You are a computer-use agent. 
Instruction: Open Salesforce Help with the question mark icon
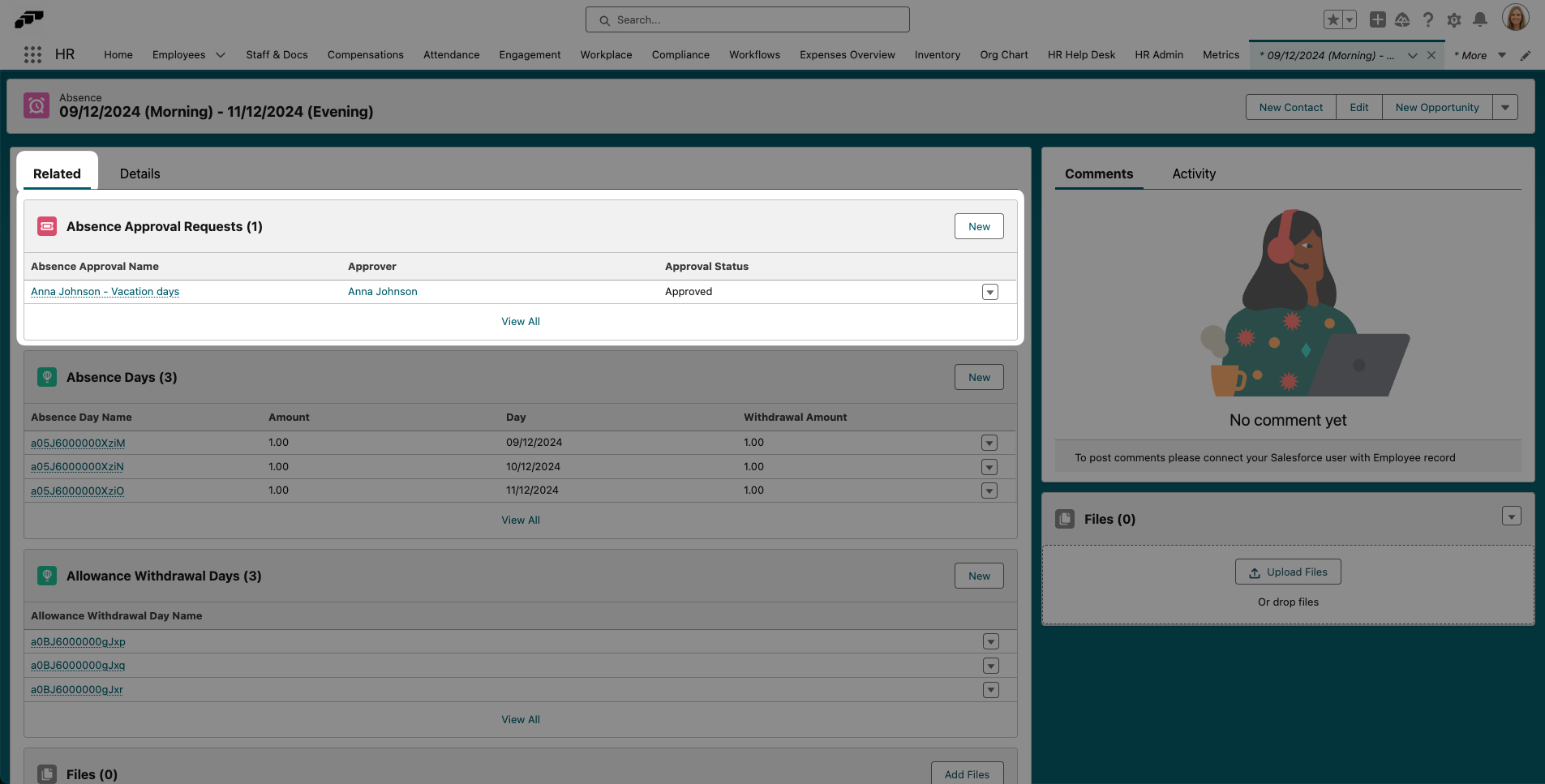tap(1428, 19)
